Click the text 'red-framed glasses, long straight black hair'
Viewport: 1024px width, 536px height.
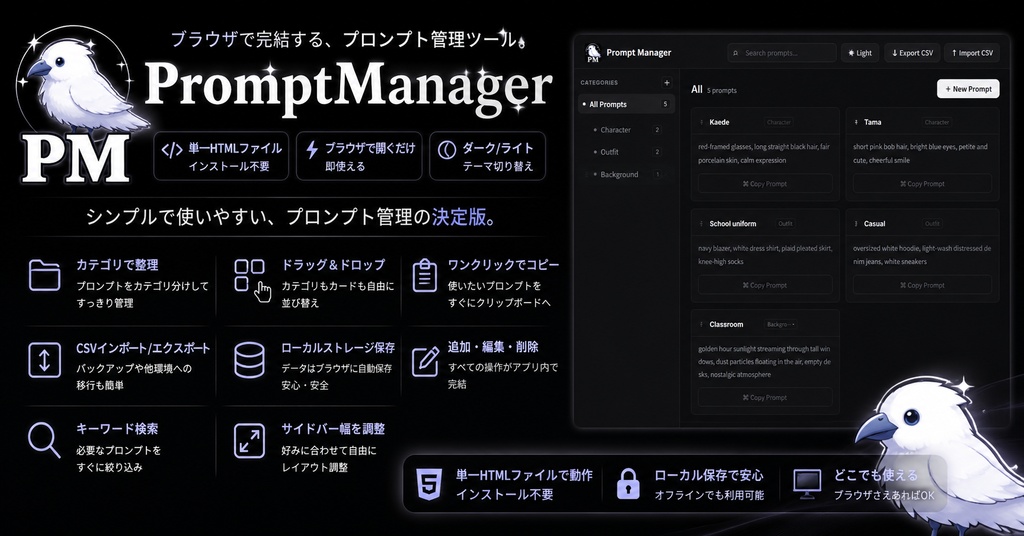(758, 147)
